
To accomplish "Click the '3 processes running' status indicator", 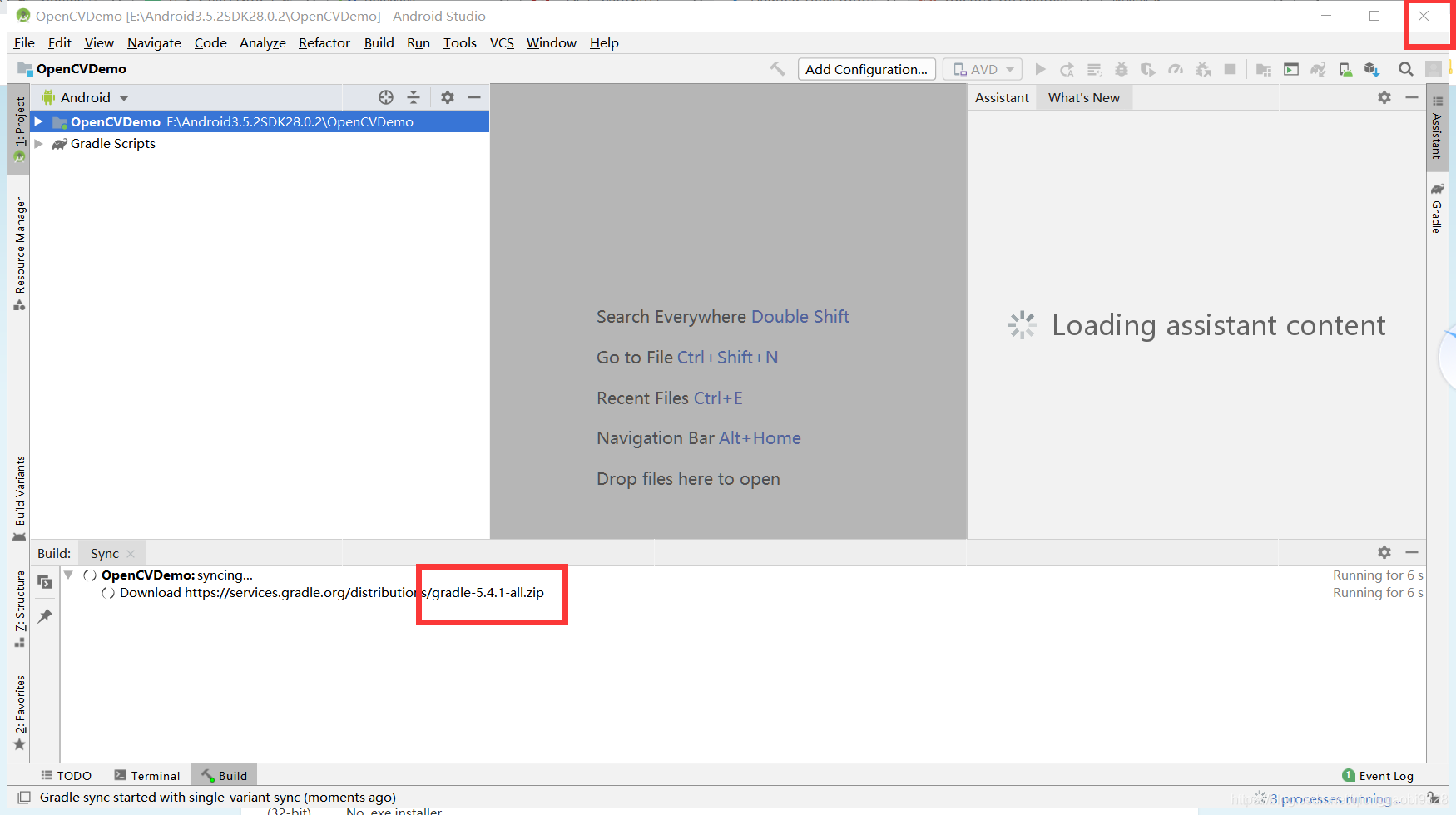I will (x=1335, y=798).
